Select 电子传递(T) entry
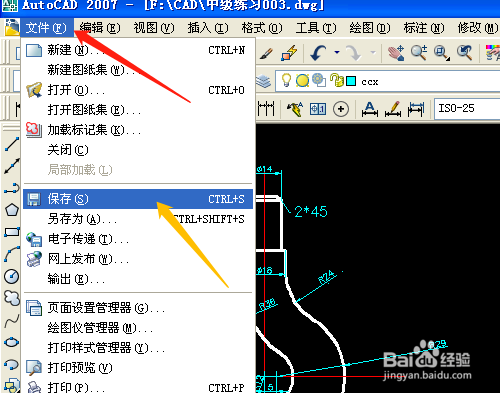The image size is (500, 393). pyautogui.click(x=138, y=239)
